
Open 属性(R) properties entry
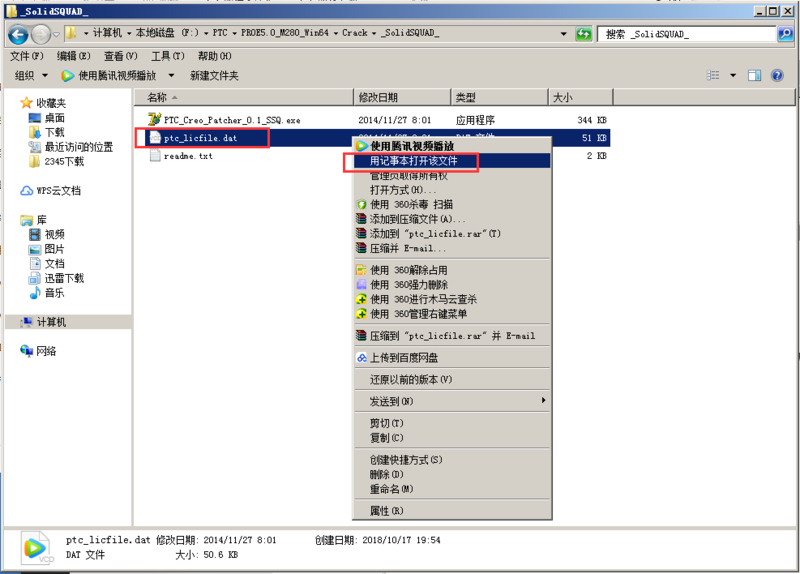coord(453,511)
